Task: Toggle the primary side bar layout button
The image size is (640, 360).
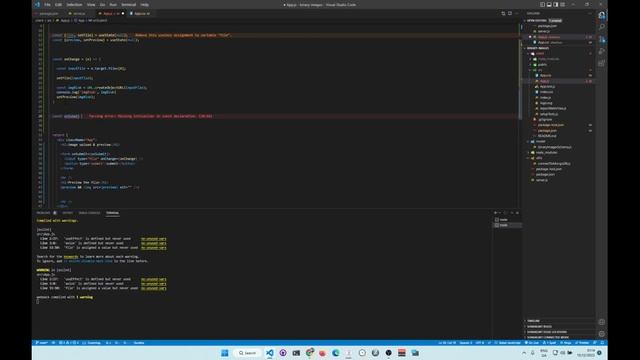Action: (542, 4)
